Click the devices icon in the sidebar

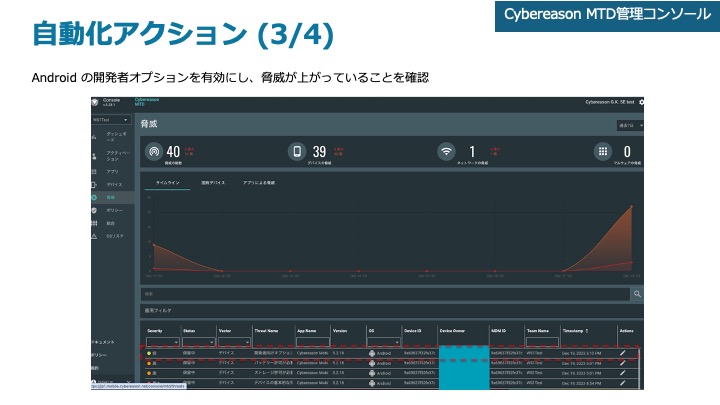tap(94, 185)
